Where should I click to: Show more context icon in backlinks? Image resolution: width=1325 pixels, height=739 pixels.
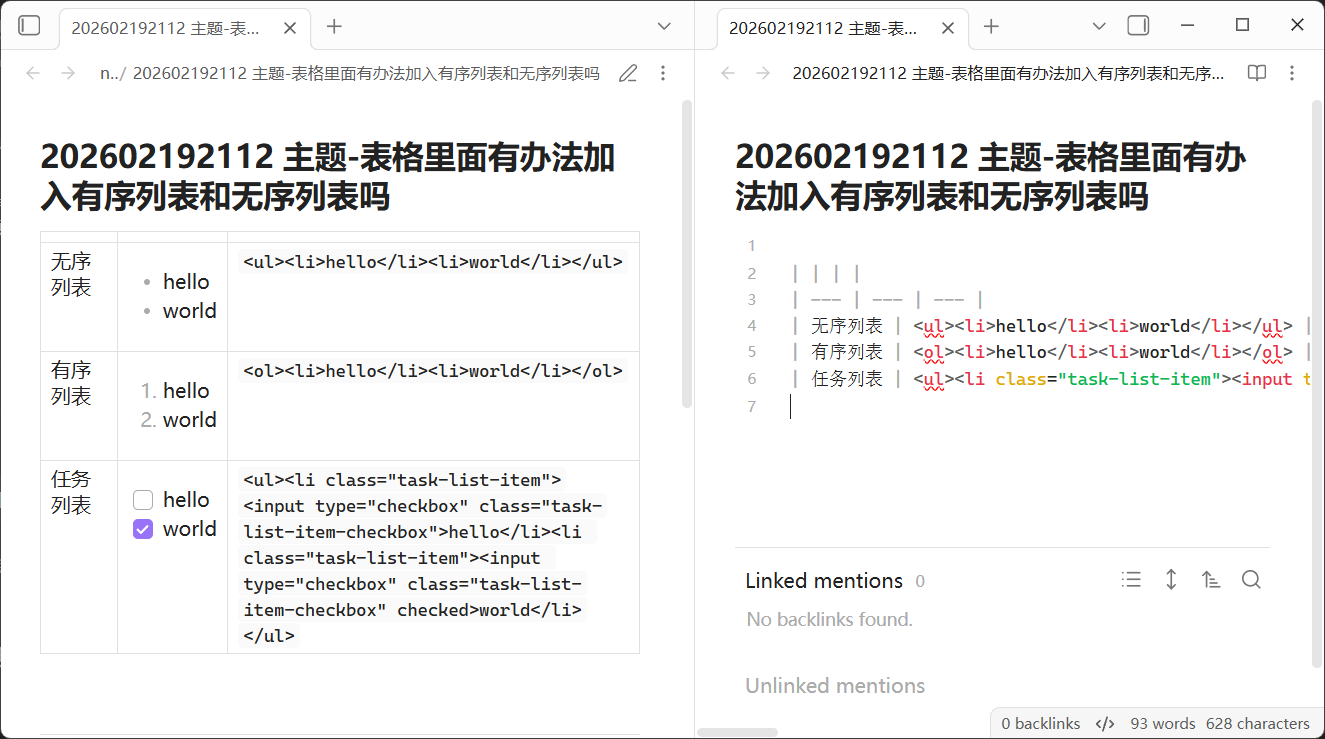click(x=1171, y=580)
